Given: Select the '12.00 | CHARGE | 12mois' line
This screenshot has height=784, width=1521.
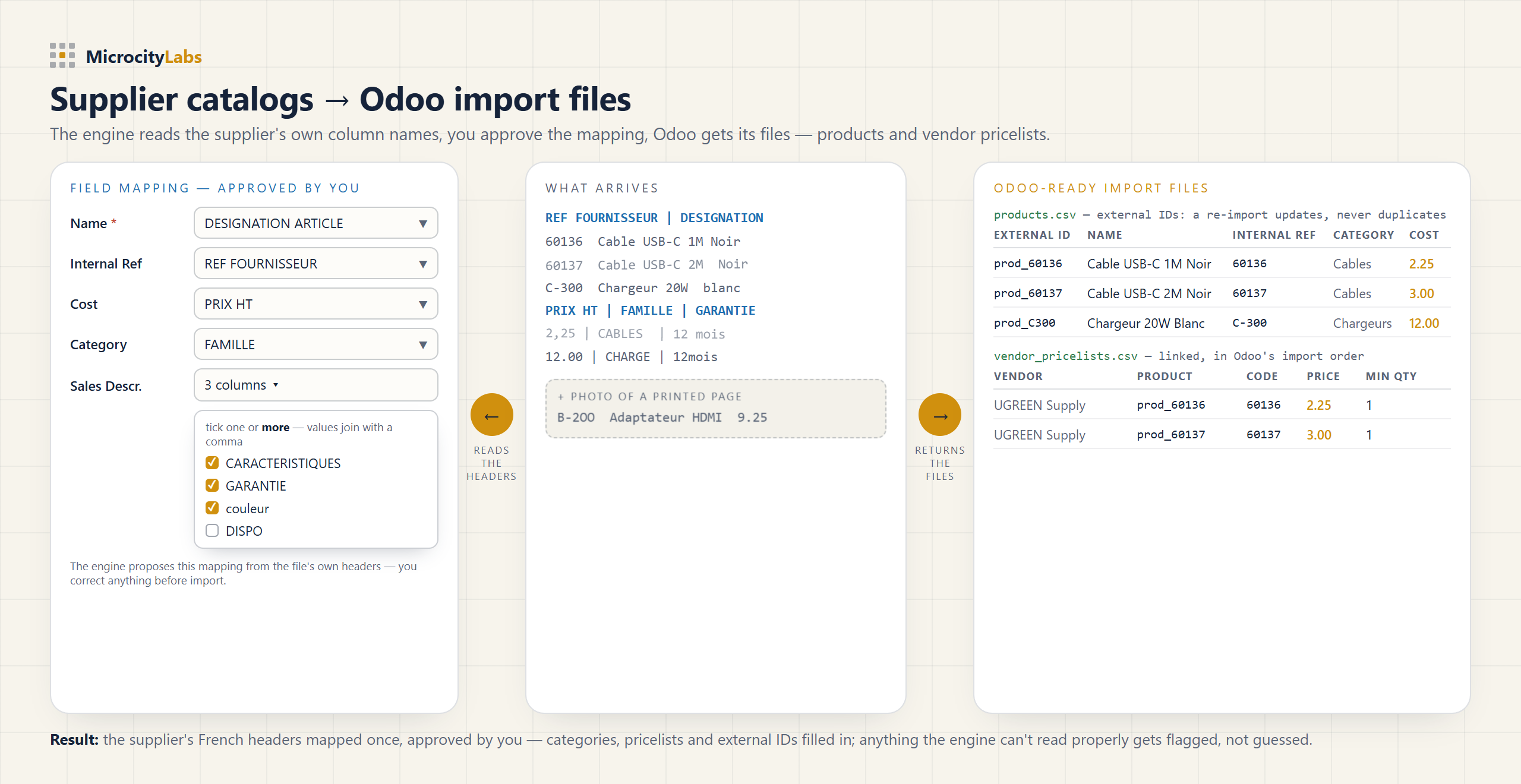Looking at the screenshot, I should click(x=632, y=357).
